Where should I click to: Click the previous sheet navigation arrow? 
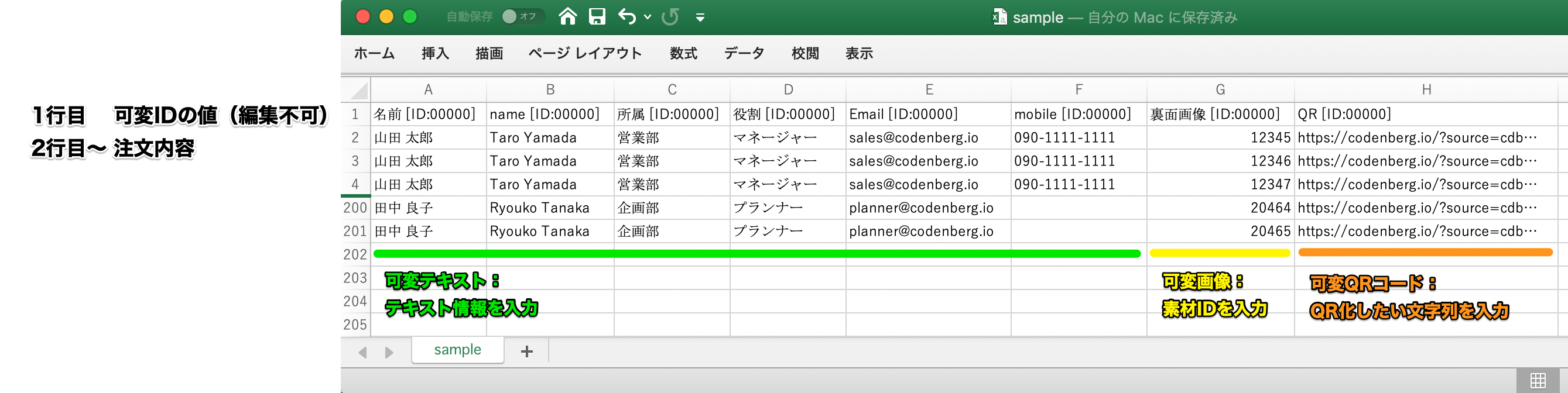click(x=363, y=352)
